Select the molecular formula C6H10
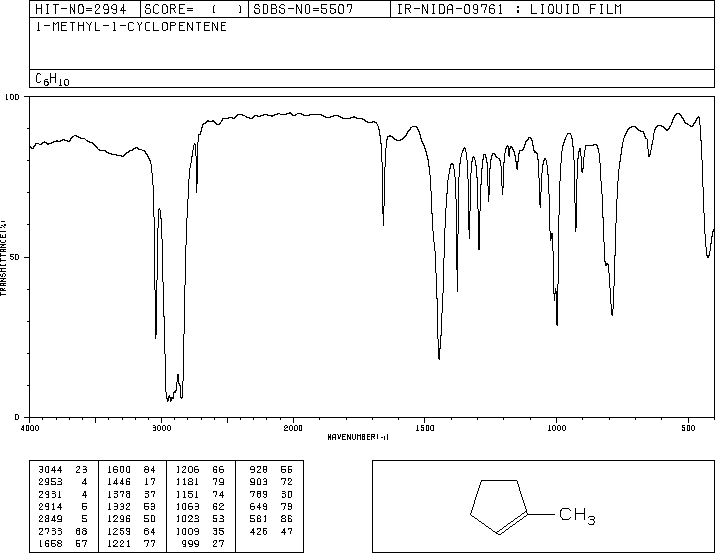 point(52,79)
